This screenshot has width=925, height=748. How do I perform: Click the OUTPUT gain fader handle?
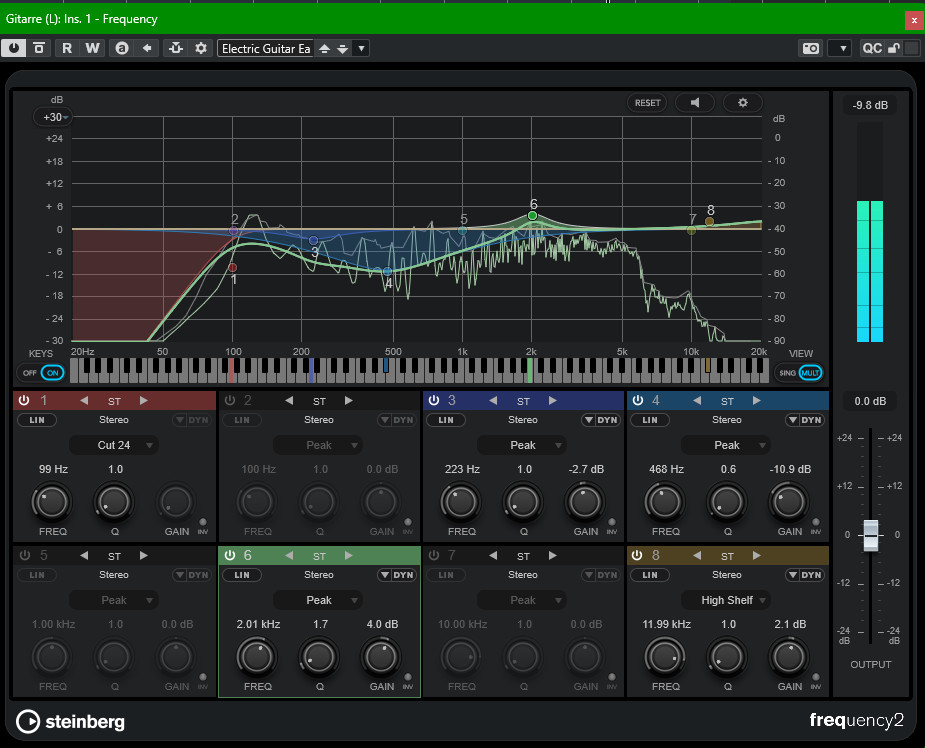[x=870, y=534]
